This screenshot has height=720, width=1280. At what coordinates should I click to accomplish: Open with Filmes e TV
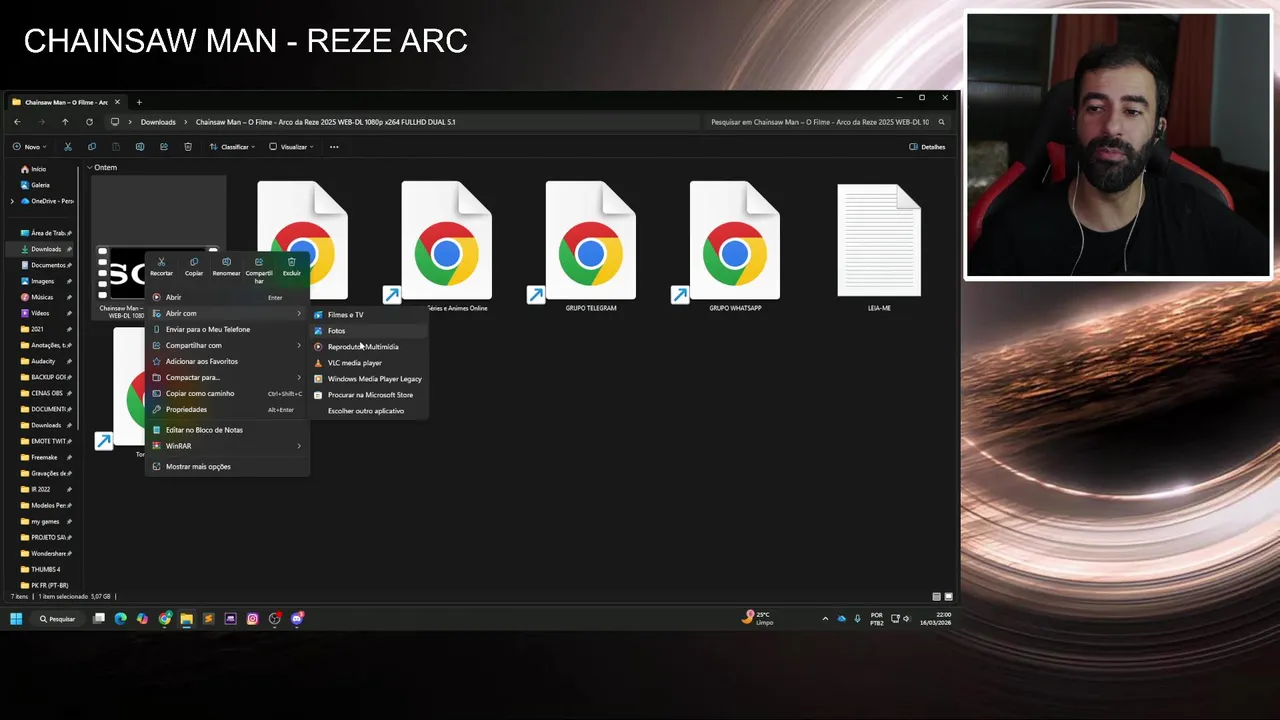tap(368, 315)
